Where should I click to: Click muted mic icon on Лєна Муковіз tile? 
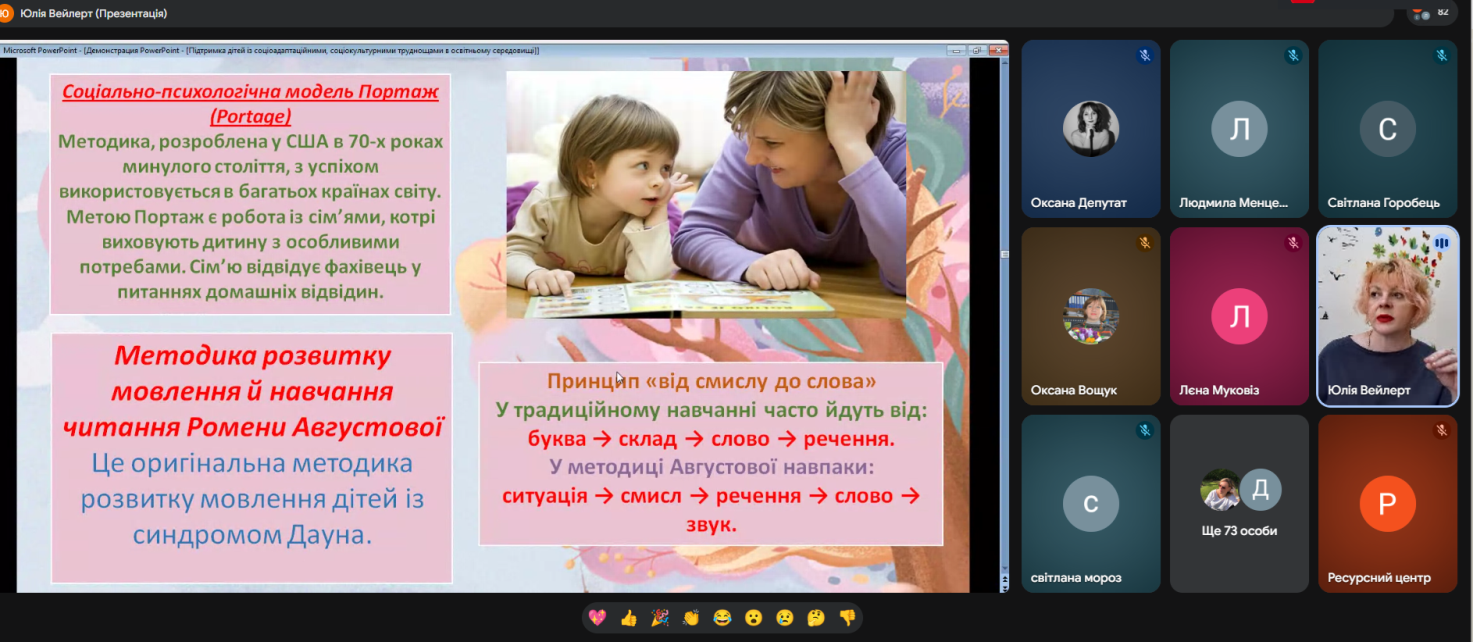coord(1293,243)
